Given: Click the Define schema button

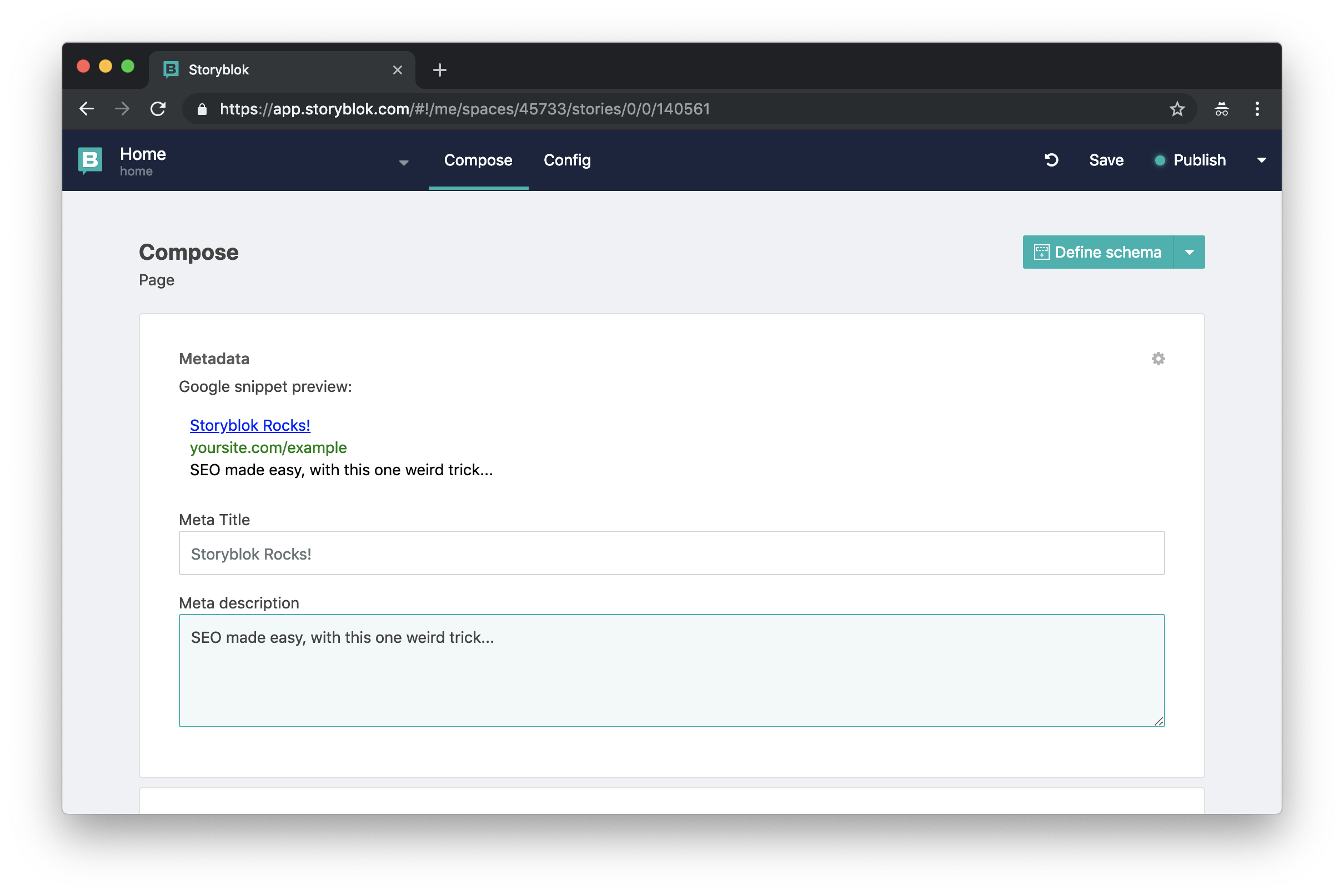Looking at the screenshot, I should pos(1097,252).
